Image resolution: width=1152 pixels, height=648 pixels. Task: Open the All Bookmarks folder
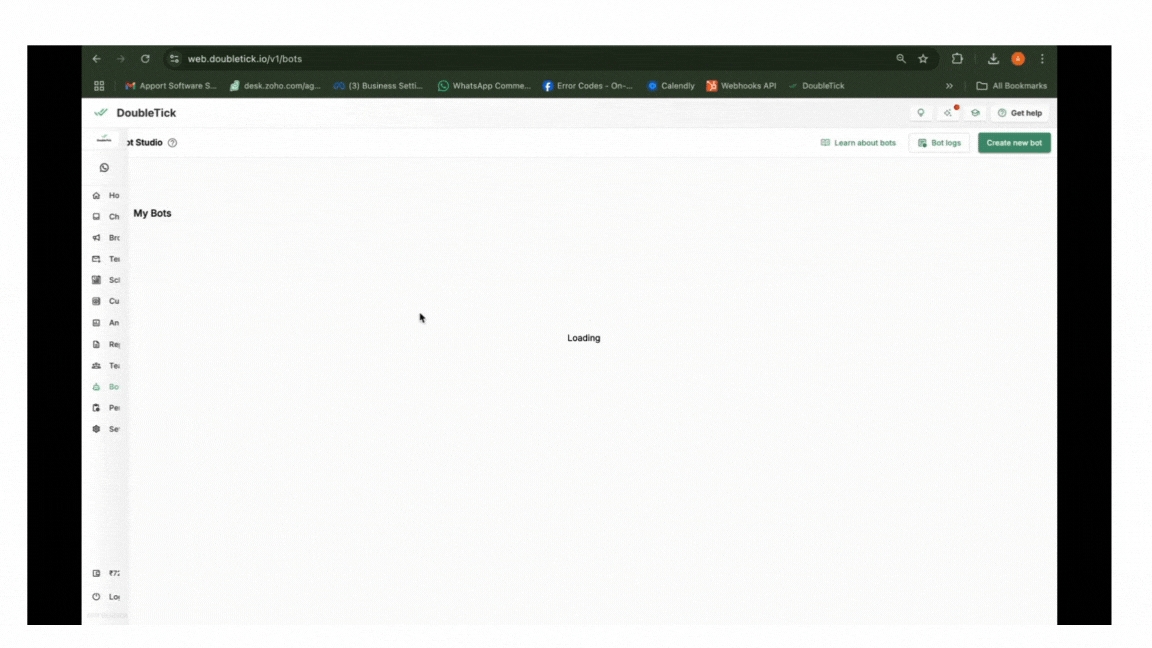tap(1011, 86)
